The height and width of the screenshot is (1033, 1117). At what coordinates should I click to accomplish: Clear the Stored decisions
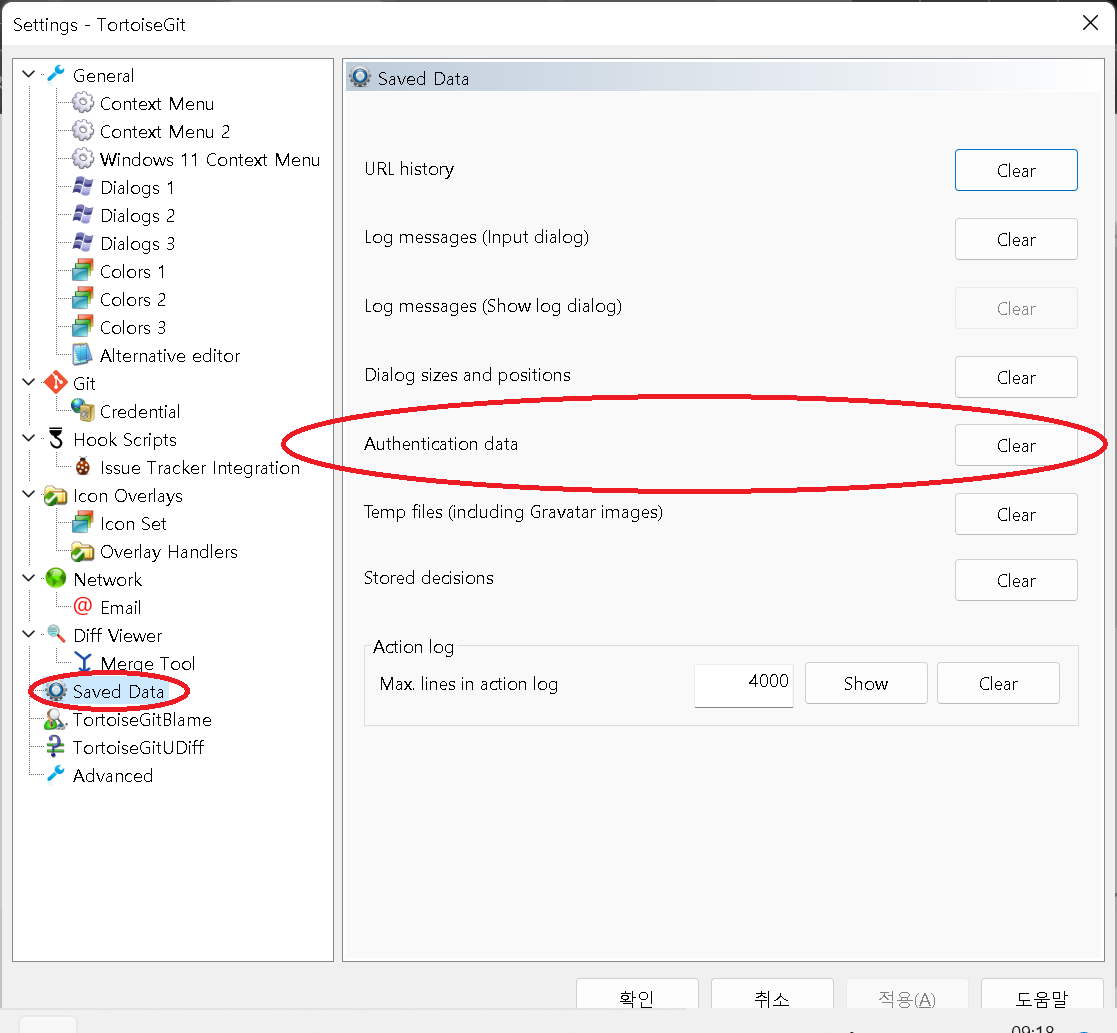pos(1016,581)
